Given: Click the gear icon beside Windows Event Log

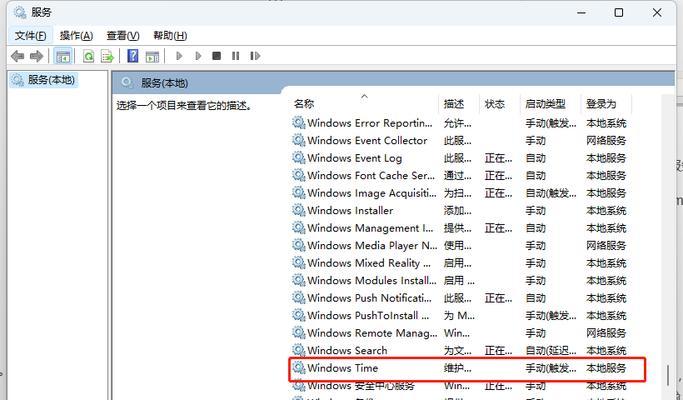Looking at the screenshot, I should coord(298,158).
